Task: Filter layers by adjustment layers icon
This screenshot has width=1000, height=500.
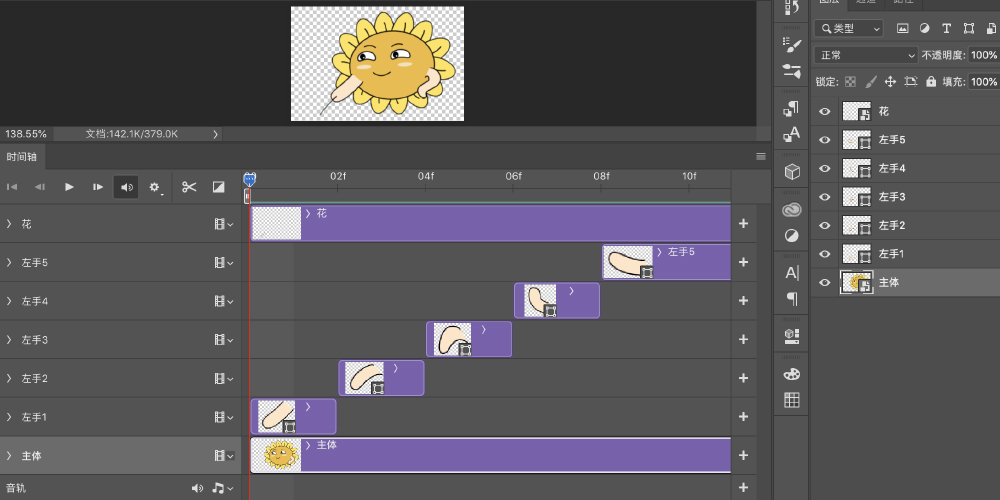Action: click(924, 28)
